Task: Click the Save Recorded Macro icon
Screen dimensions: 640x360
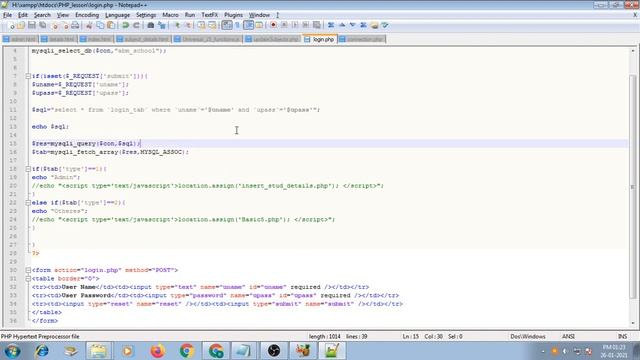Action: 316,25
